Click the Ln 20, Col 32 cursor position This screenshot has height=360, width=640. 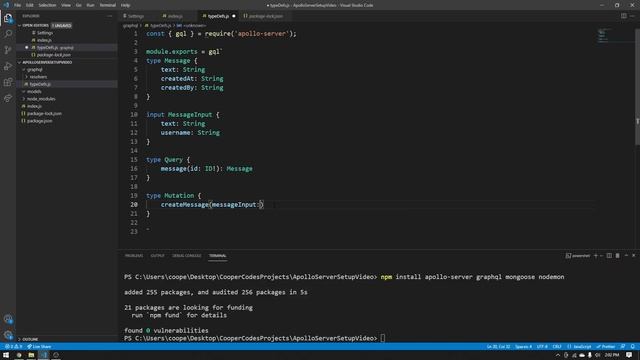(498, 347)
